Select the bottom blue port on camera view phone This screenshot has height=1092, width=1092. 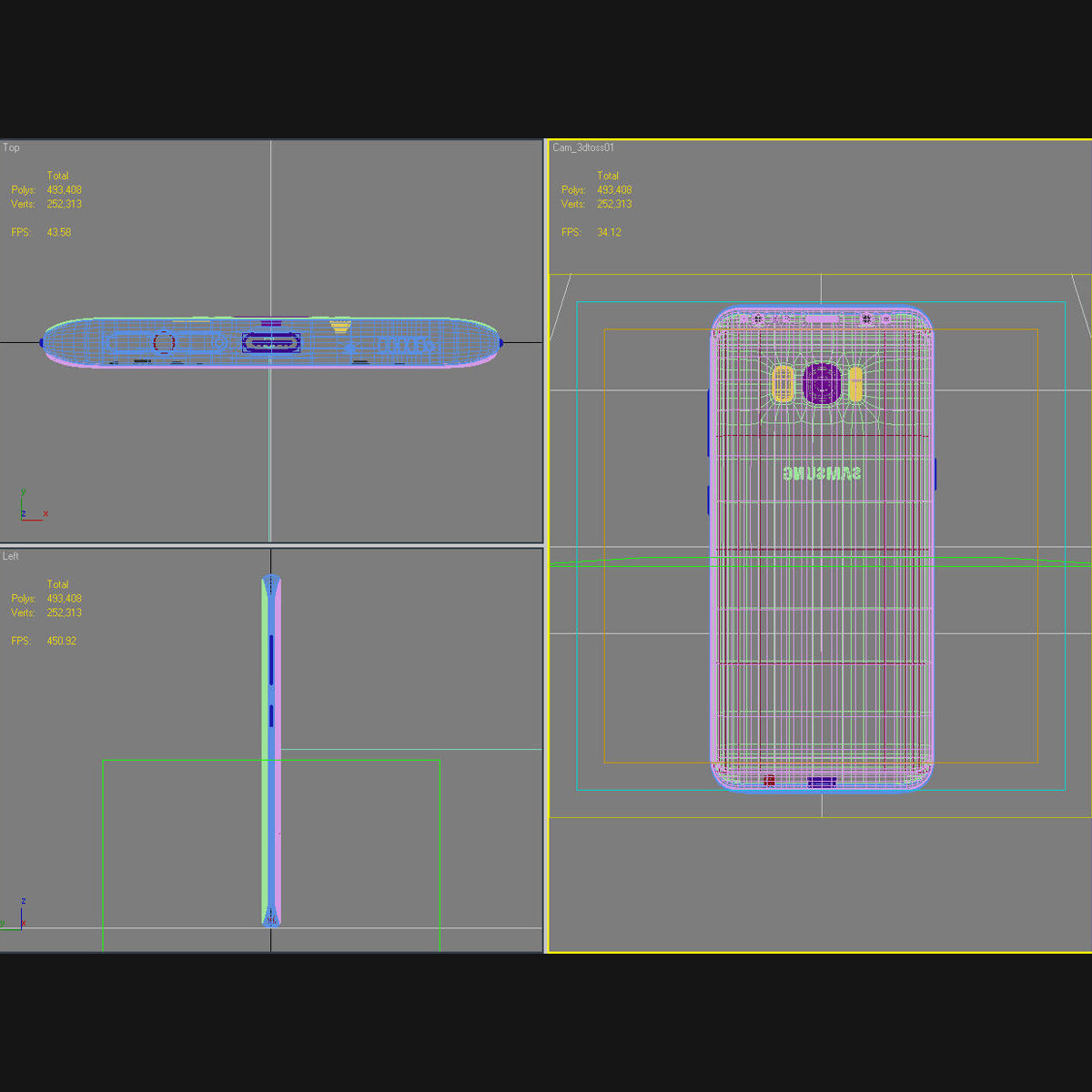(822, 782)
